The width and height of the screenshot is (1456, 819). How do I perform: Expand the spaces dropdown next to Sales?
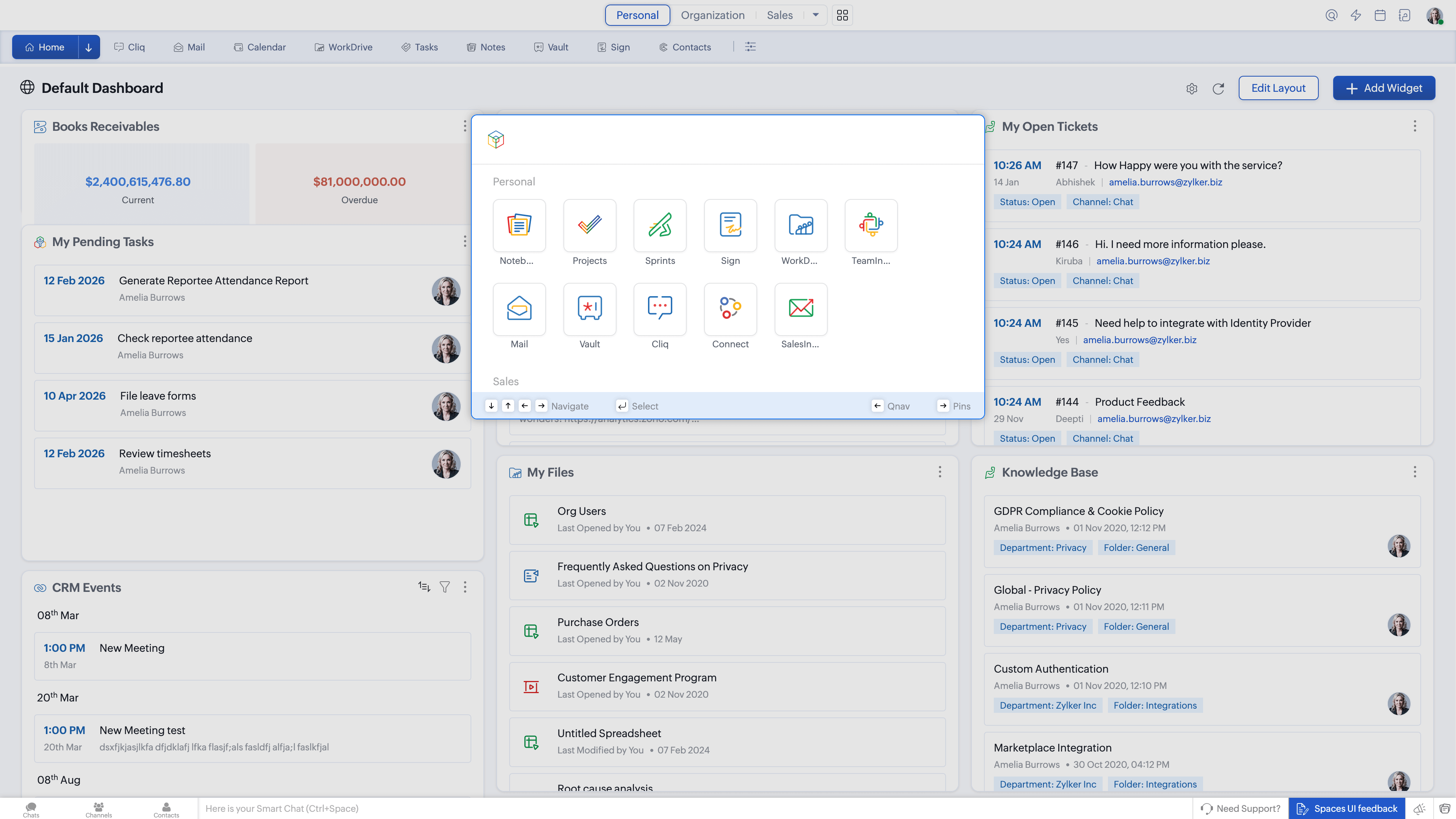coord(816,15)
